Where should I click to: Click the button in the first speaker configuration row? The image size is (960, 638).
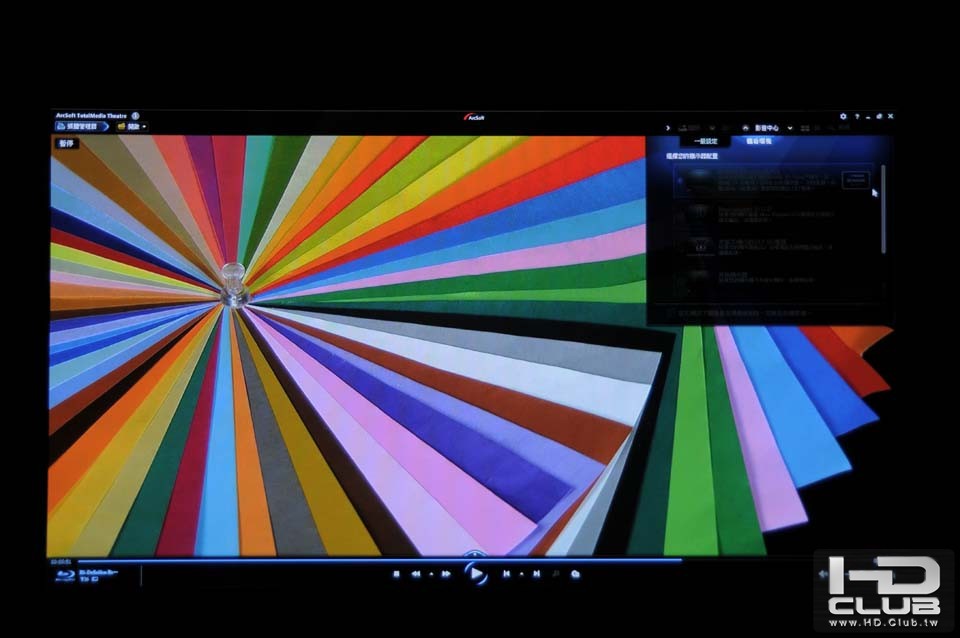pos(855,179)
